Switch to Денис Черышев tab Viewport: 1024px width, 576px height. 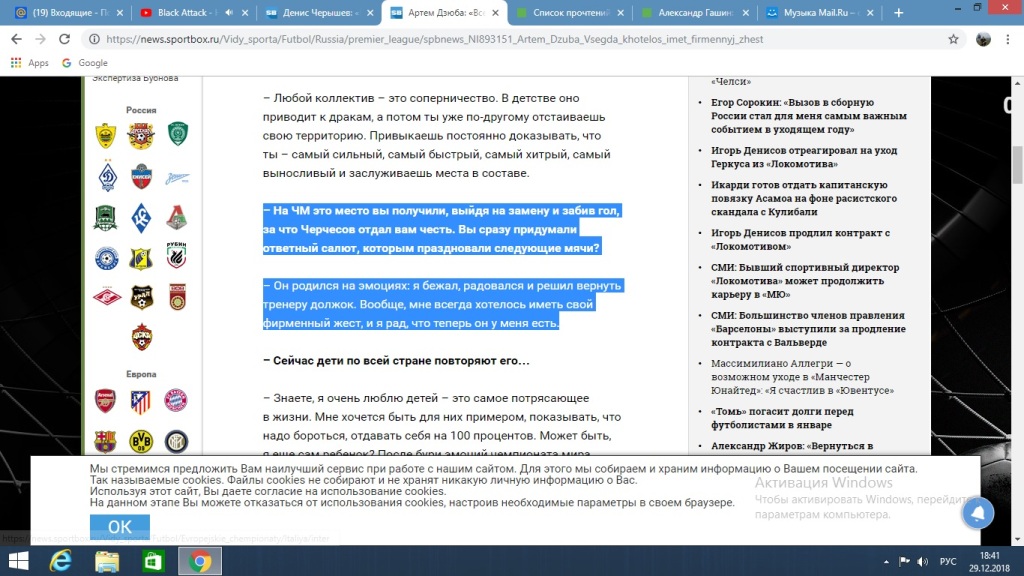(x=318, y=12)
